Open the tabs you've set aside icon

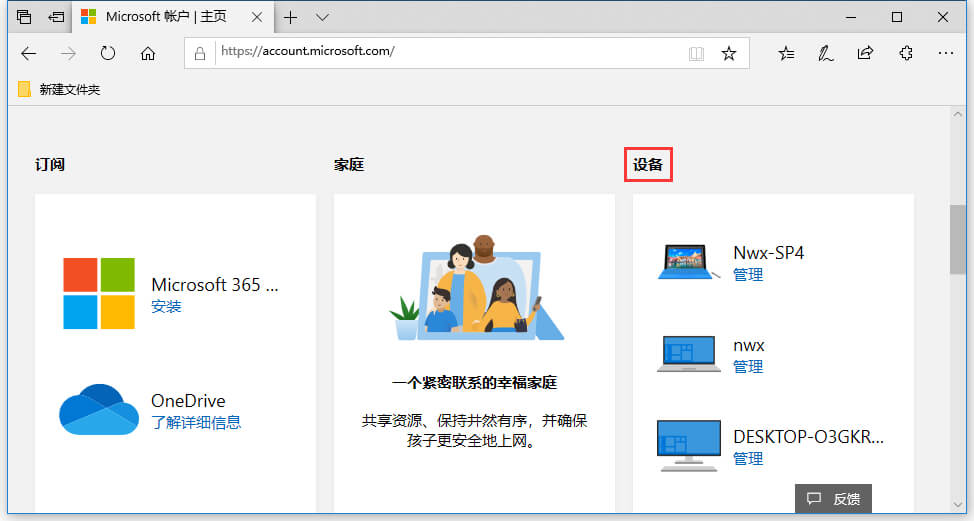click(x=24, y=17)
